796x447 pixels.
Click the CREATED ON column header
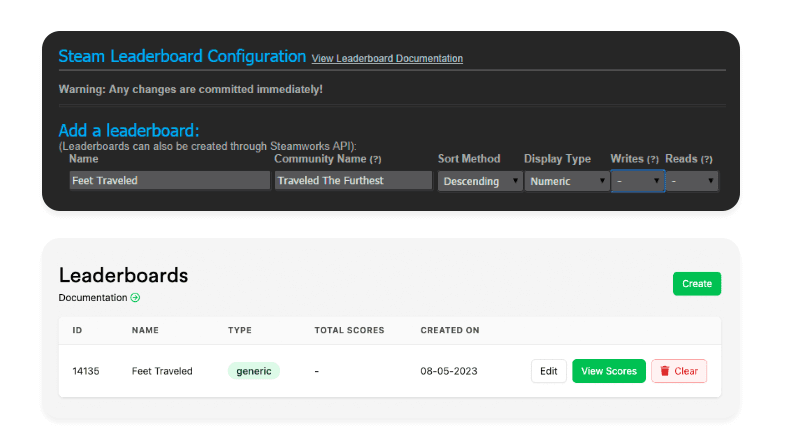[x=450, y=330]
